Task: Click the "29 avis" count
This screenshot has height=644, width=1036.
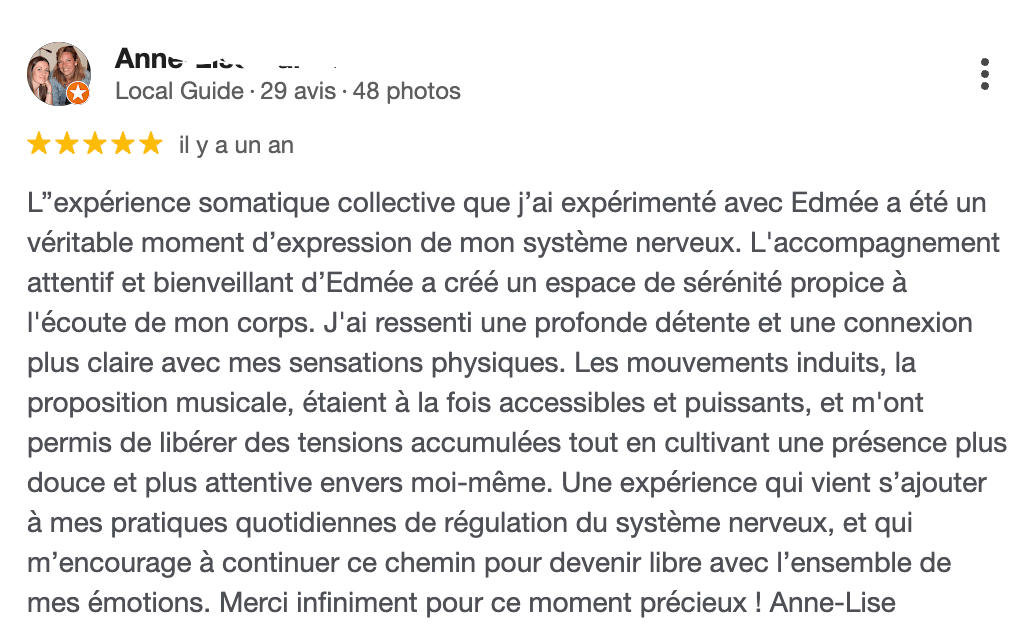Action: [297, 91]
